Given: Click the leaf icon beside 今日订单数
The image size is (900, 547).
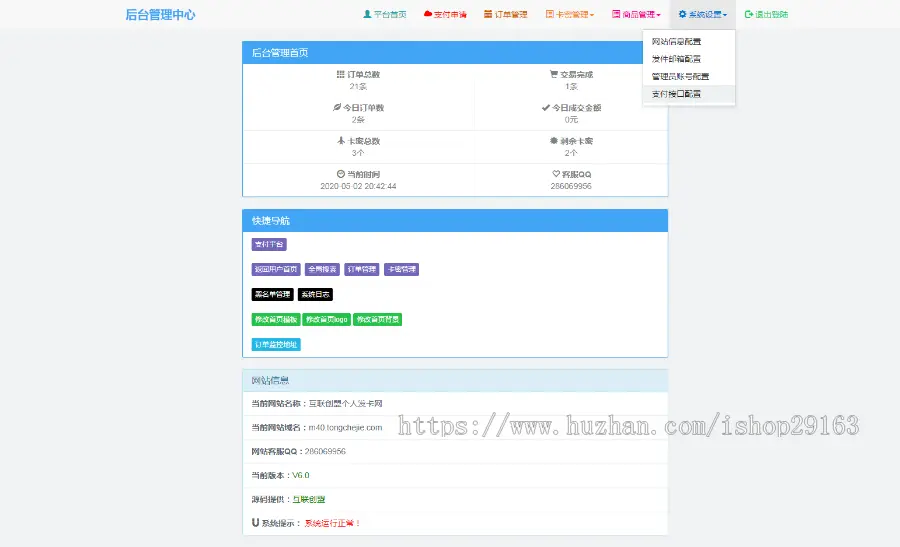Looking at the screenshot, I should [x=337, y=107].
